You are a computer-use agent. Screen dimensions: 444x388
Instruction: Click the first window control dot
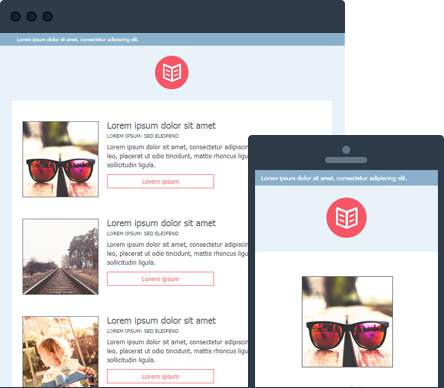pyautogui.click(x=15, y=16)
